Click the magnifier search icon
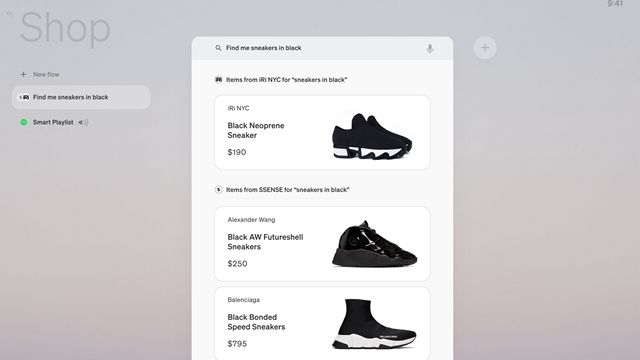This screenshot has width=640, height=360. [218, 48]
